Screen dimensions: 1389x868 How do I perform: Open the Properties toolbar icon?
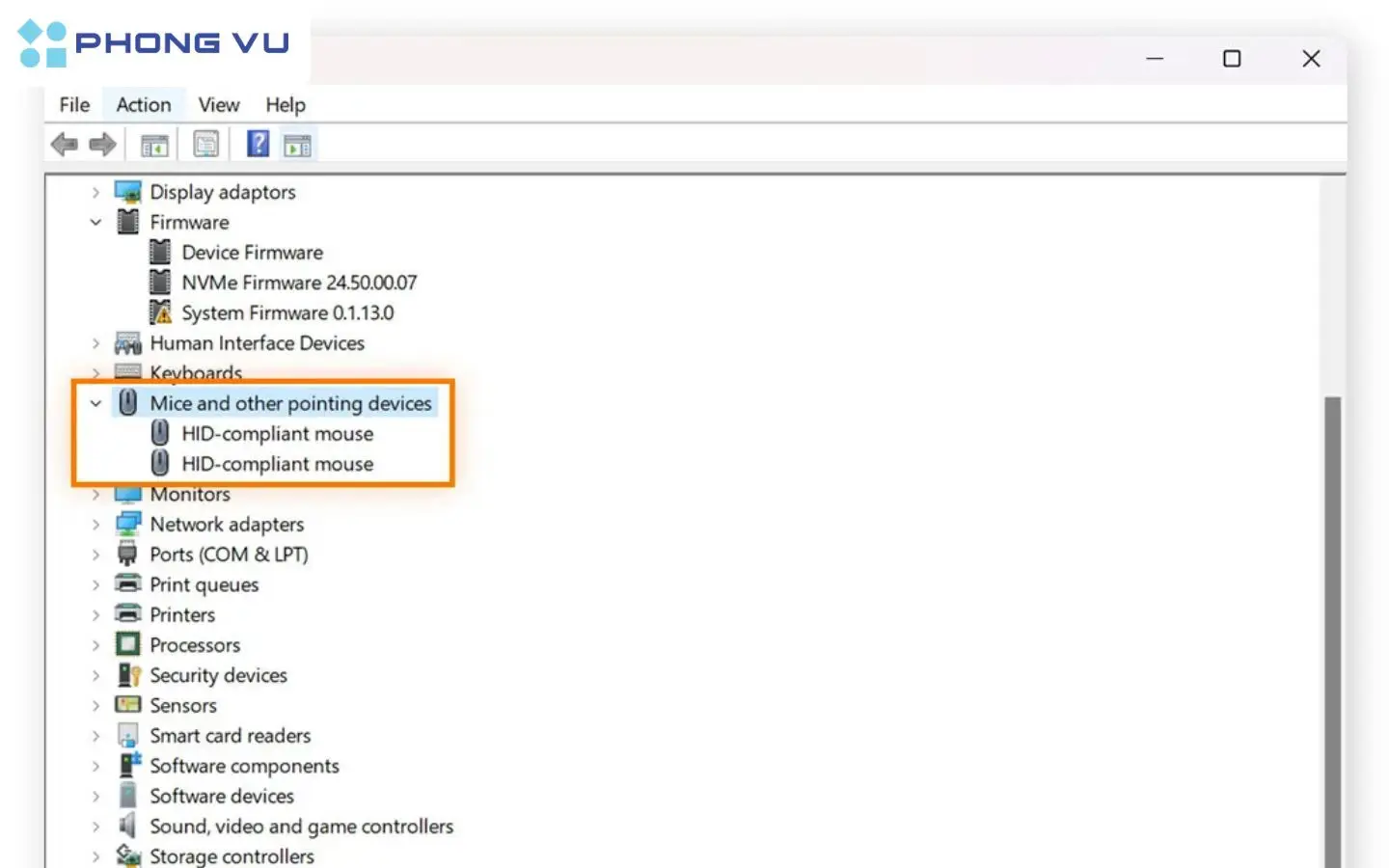[x=205, y=145]
